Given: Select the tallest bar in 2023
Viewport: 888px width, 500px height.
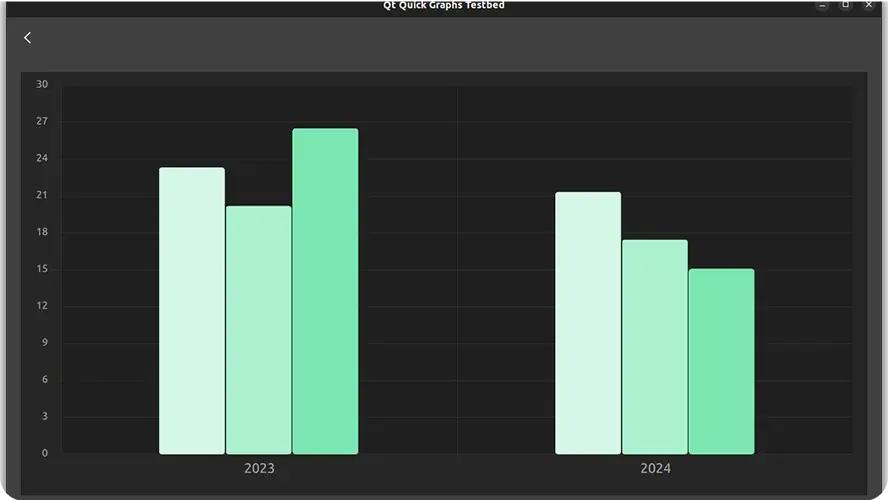Looking at the screenshot, I should pos(325,291).
